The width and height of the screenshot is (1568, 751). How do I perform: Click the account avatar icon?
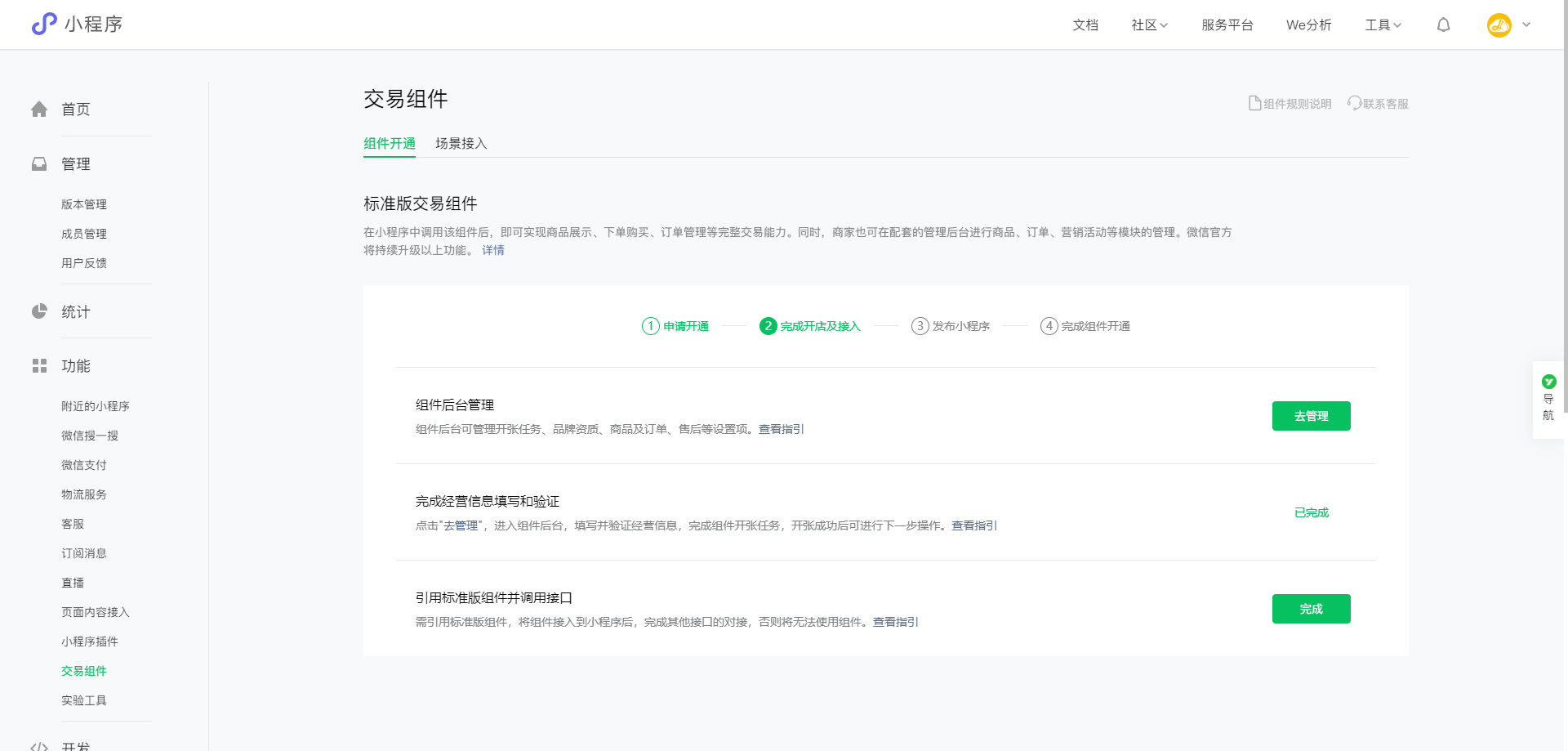tap(1499, 25)
